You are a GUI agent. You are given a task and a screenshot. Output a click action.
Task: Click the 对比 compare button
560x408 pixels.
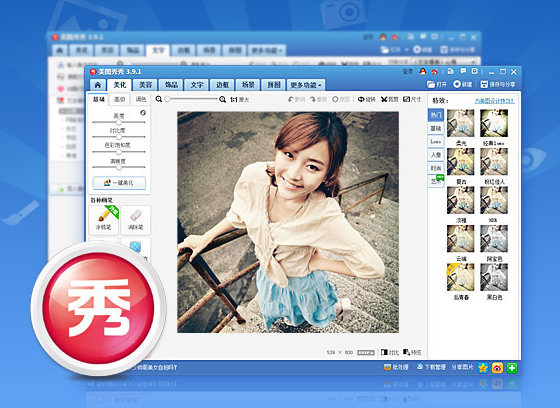click(x=390, y=352)
